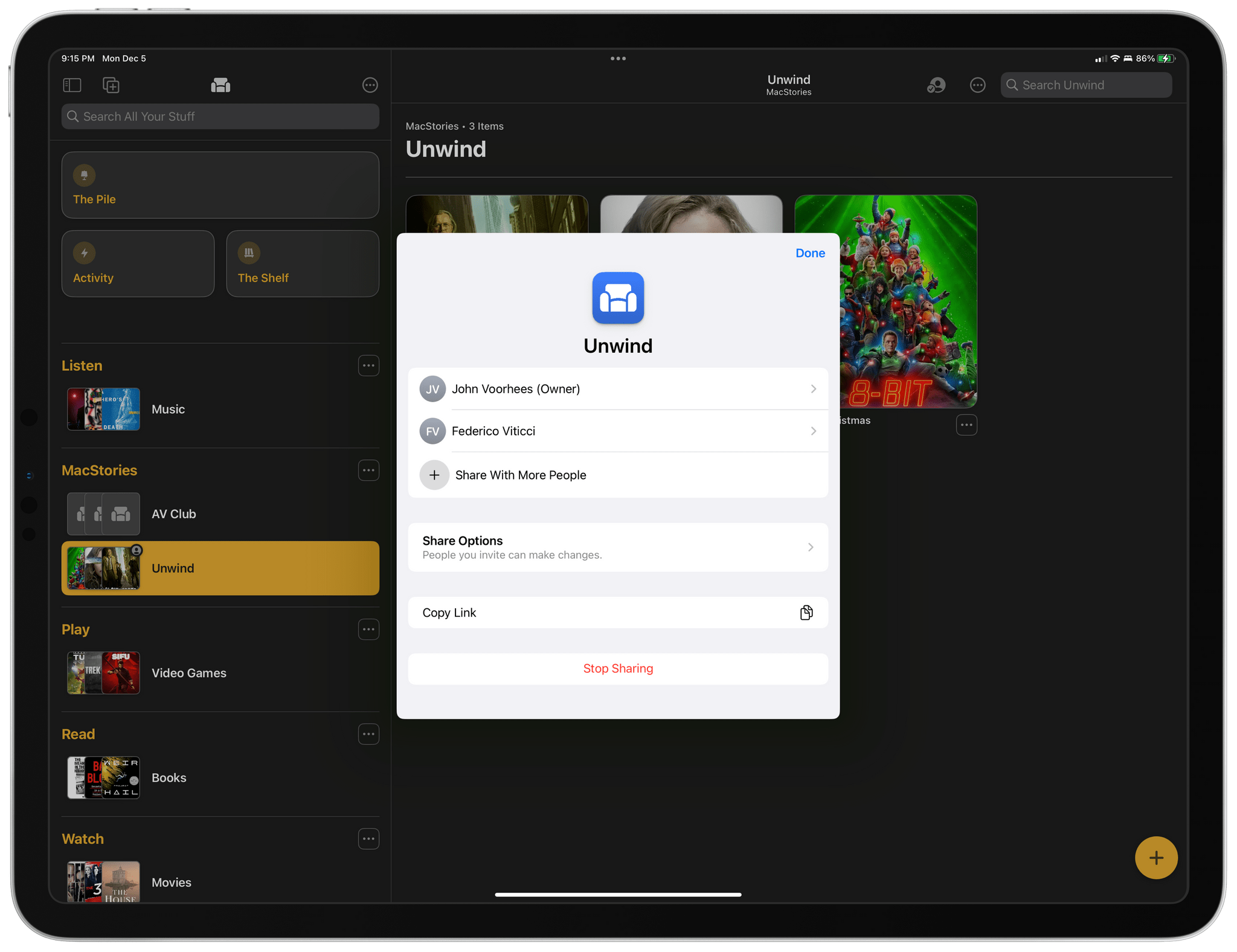Select the highlighted Unwind list

pyautogui.click(x=220, y=568)
